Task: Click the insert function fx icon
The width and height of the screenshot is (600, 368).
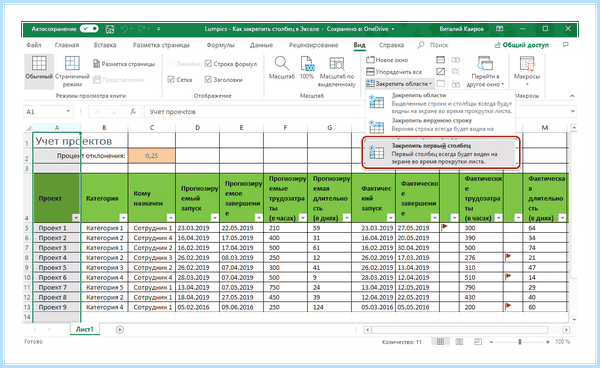Action: (133, 112)
